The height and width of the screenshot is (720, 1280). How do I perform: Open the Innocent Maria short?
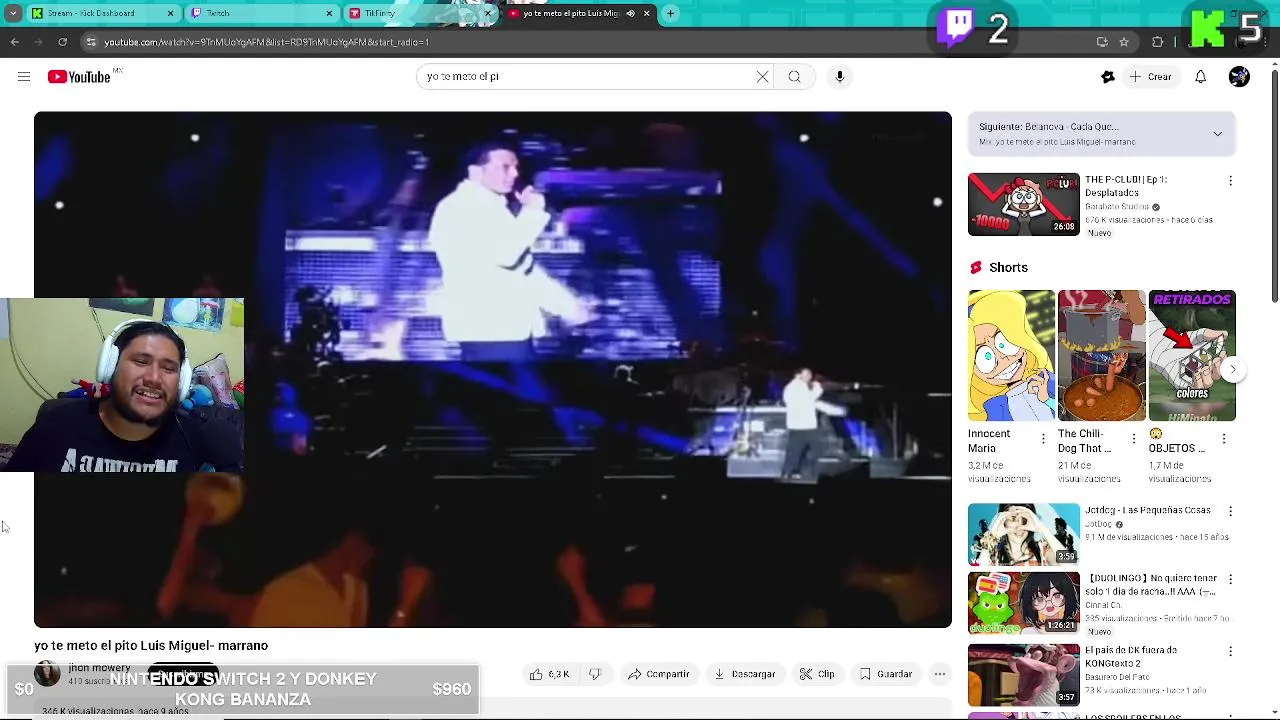[1010, 355]
